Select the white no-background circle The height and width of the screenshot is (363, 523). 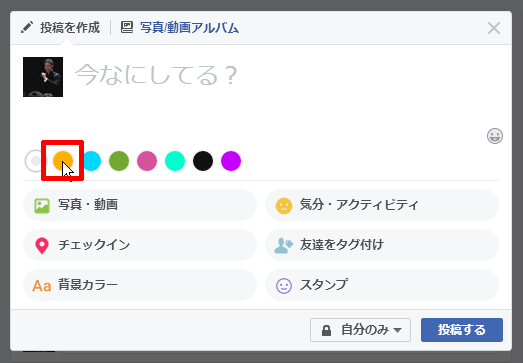click(34, 161)
